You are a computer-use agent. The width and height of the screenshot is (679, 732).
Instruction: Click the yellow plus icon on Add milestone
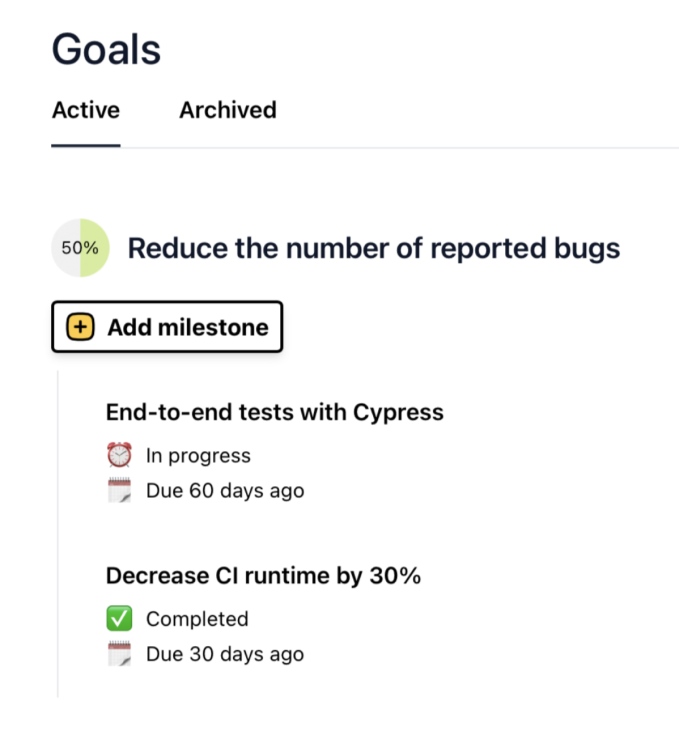click(x=80, y=327)
